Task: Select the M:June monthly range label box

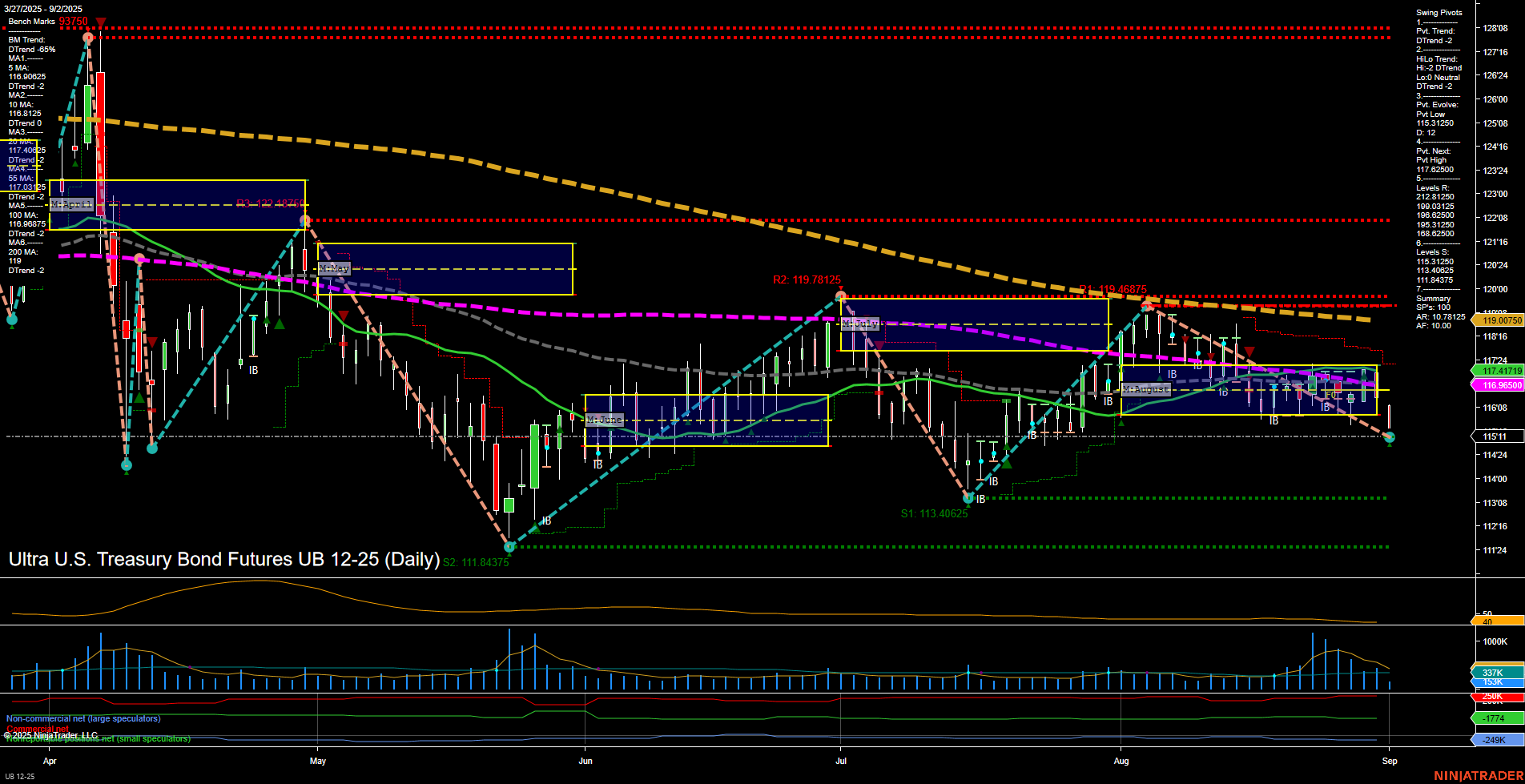Action: (x=606, y=418)
